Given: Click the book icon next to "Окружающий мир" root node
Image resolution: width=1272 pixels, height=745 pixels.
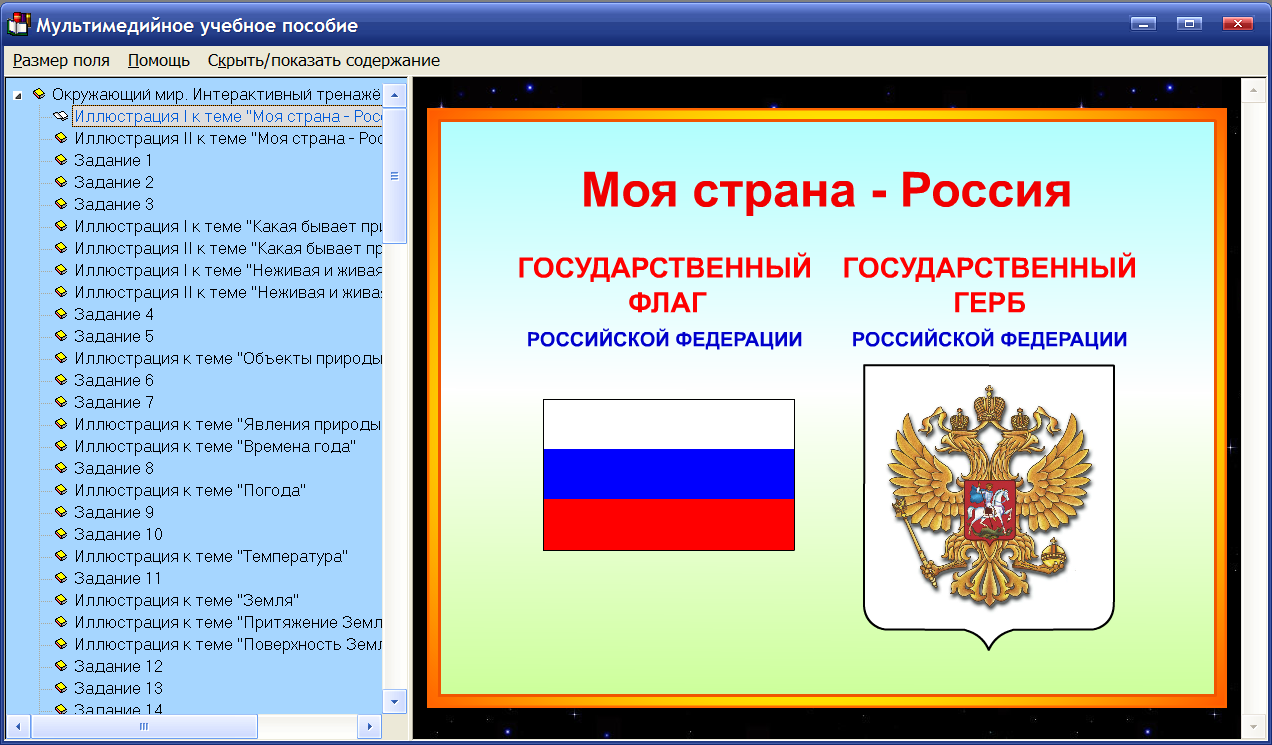Looking at the screenshot, I should click(40, 93).
